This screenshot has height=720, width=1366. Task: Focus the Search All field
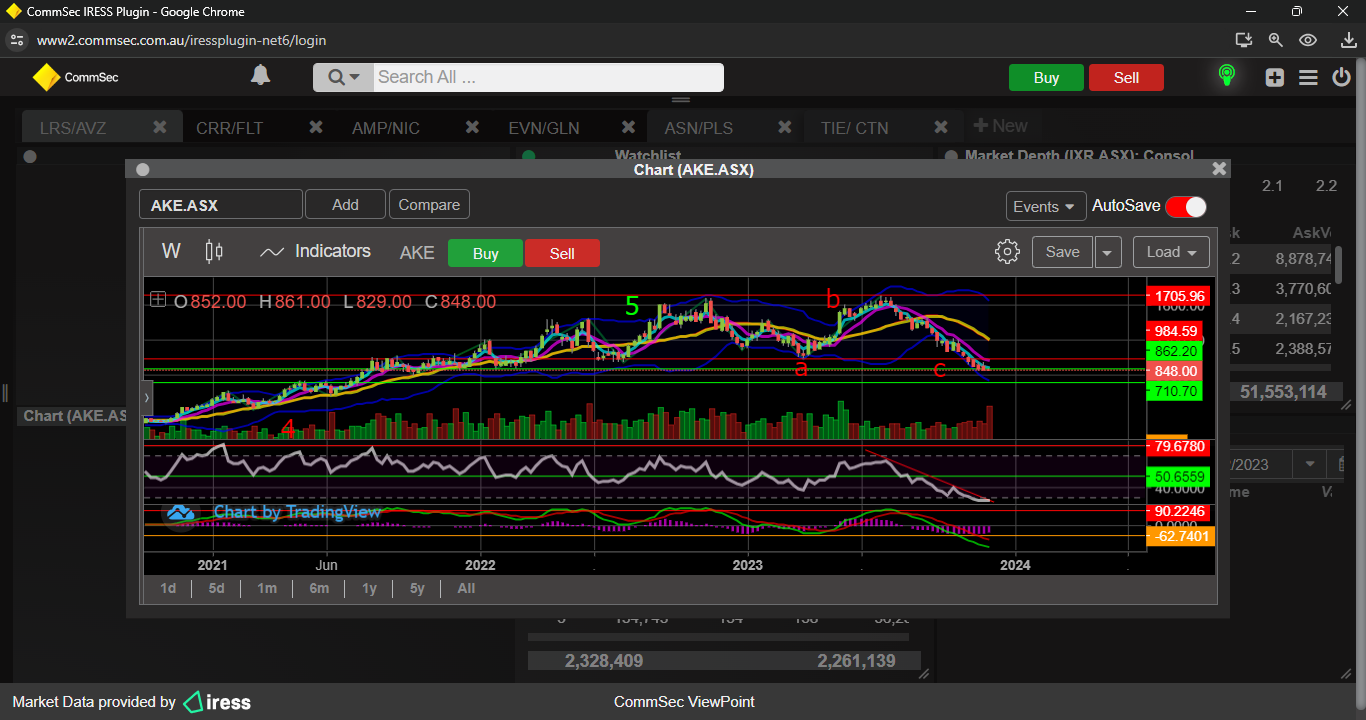[x=548, y=77]
